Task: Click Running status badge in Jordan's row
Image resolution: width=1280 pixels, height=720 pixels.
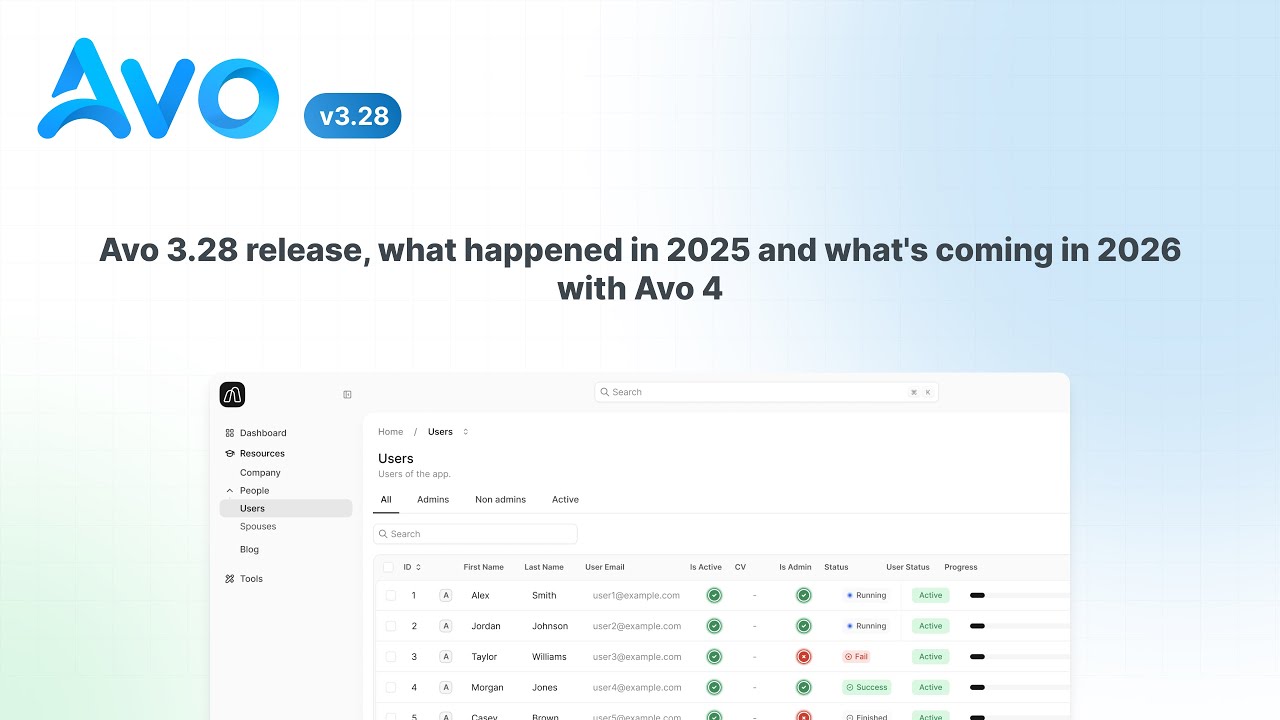Action: click(866, 626)
